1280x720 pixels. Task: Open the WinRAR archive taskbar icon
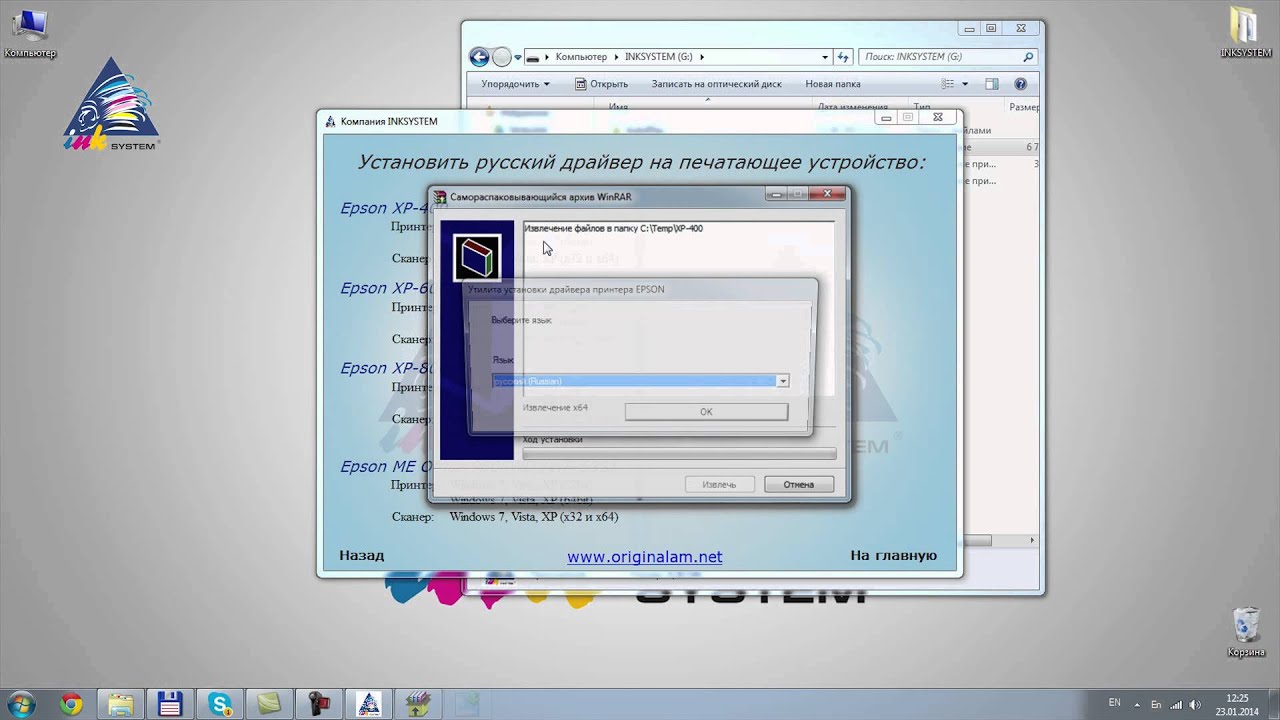pyautogui.click(x=418, y=704)
